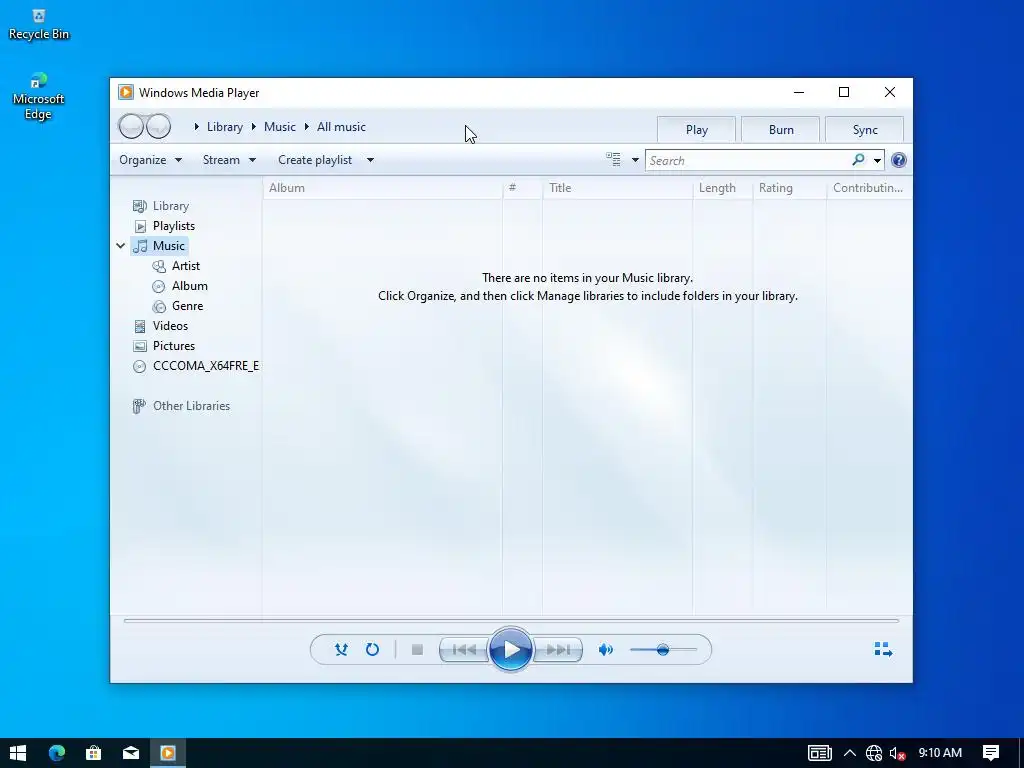Select the Recycle Bin desktop icon
1024x768 pixels.
point(39,25)
